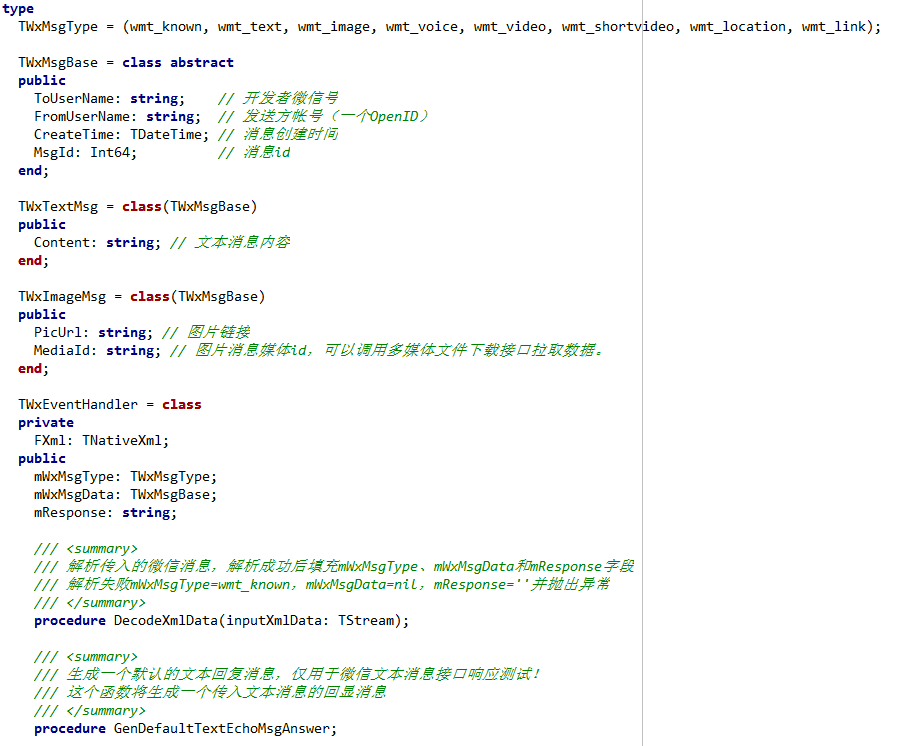Image resolution: width=904 pixels, height=746 pixels.
Task: Click the wmt_known enum value in the type list
Action: (x=165, y=27)
